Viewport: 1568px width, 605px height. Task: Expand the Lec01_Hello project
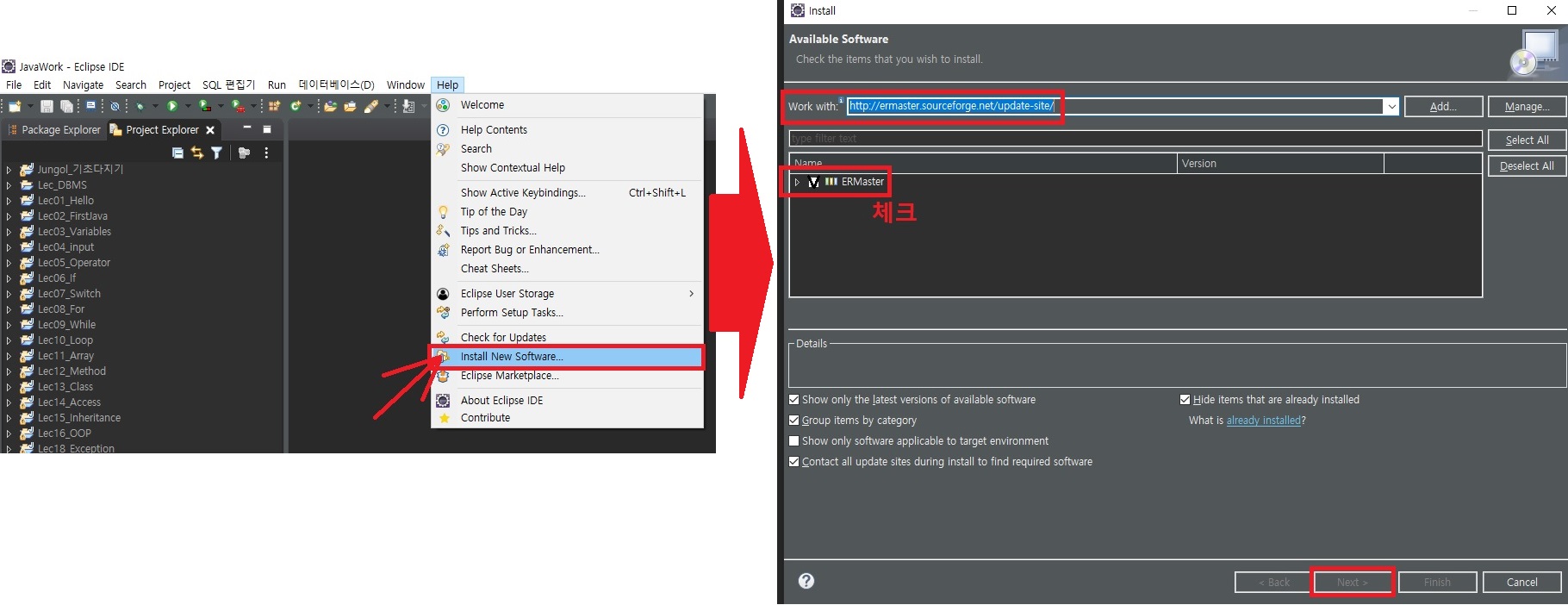(x=9, y=201)
